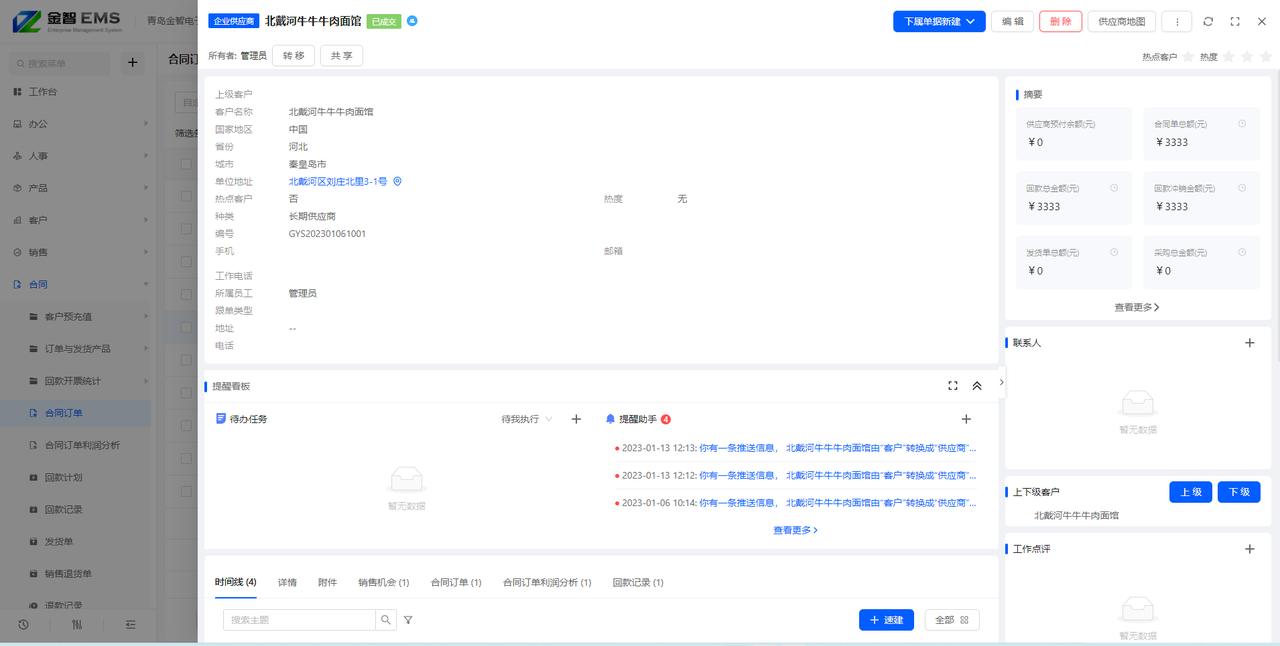Expand the 办公 sidebar menu
Screen dimensions: 1280x646
(78, 124)
